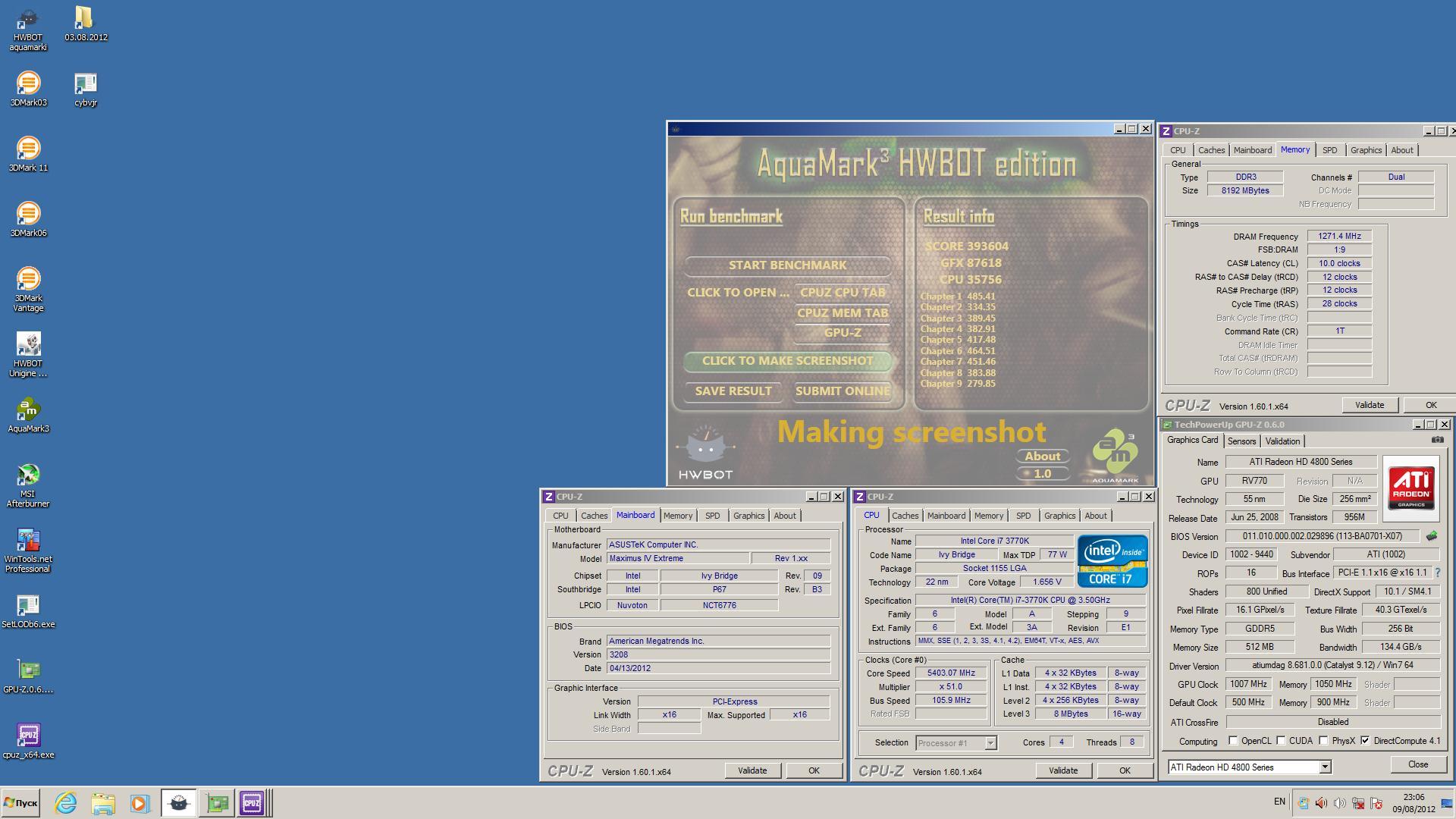This screenshot has width=1456, height=819.
Task: Click SUBMIT ONLINE button
Action: [842, 391]
